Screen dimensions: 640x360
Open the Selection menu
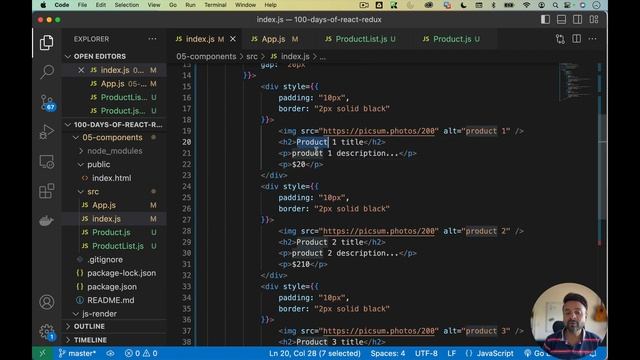tap(127, 5)
